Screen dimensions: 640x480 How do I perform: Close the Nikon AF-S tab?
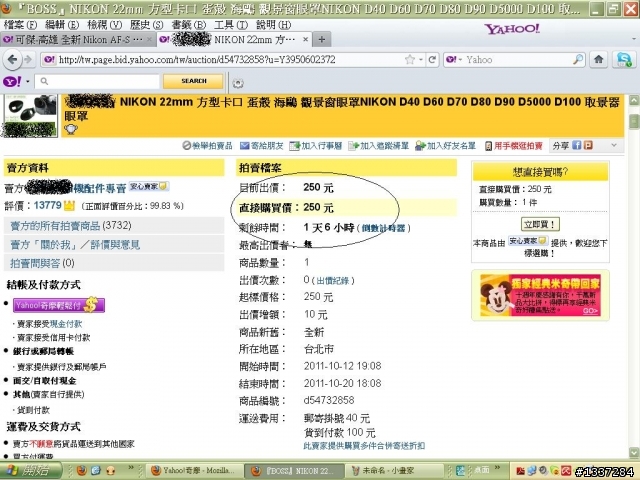pos(149,40)
